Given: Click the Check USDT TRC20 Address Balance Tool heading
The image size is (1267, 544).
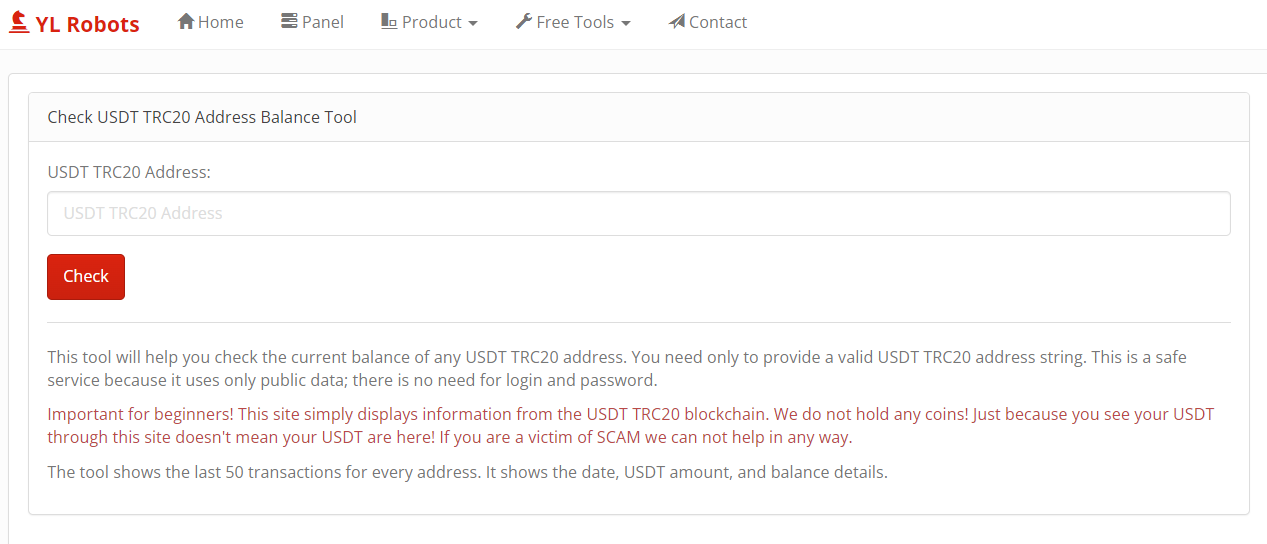Looking at the screenshot, I should click(x=202, y=117).
